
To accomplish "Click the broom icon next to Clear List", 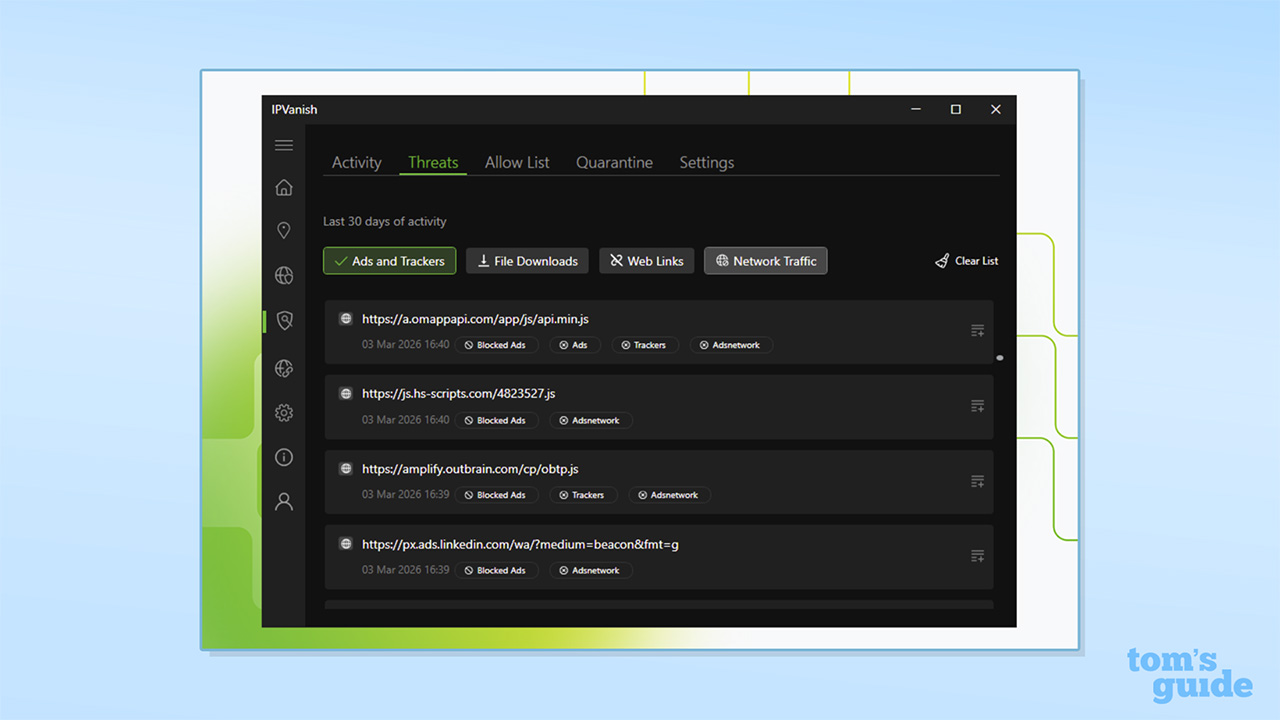I will point(941,260).
